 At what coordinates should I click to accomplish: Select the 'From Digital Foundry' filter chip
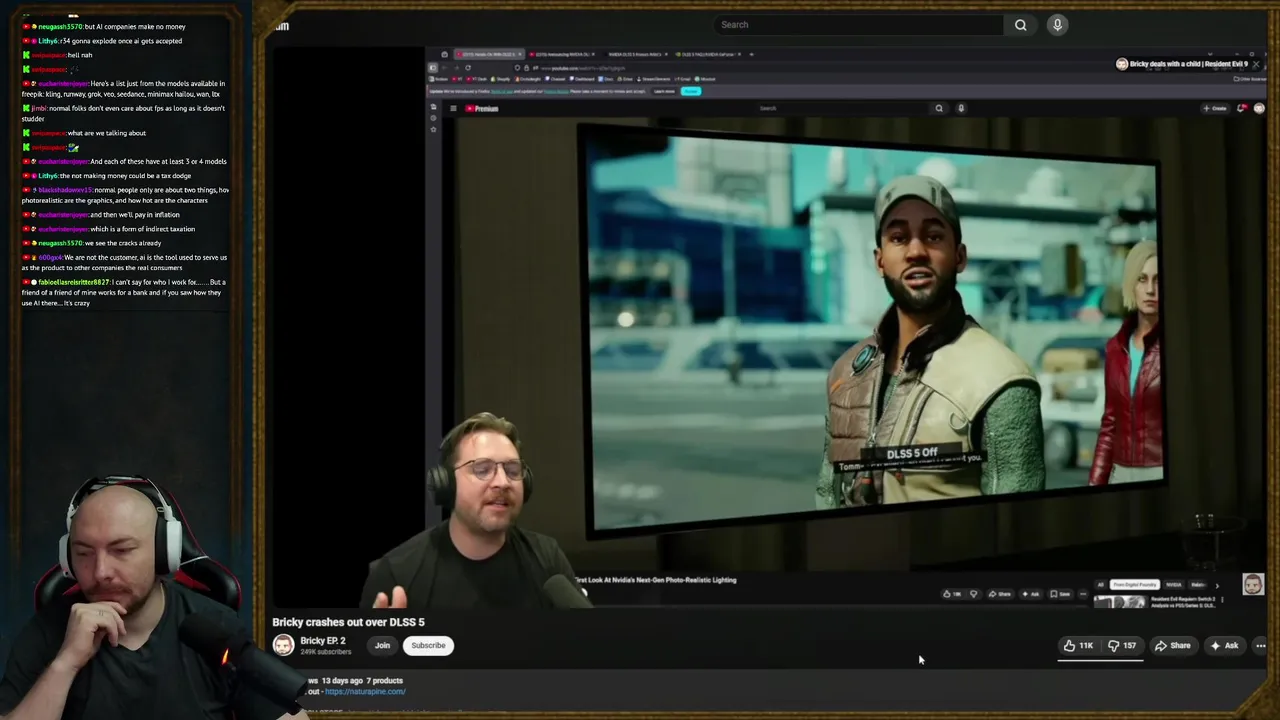[x=1135, y=585]
